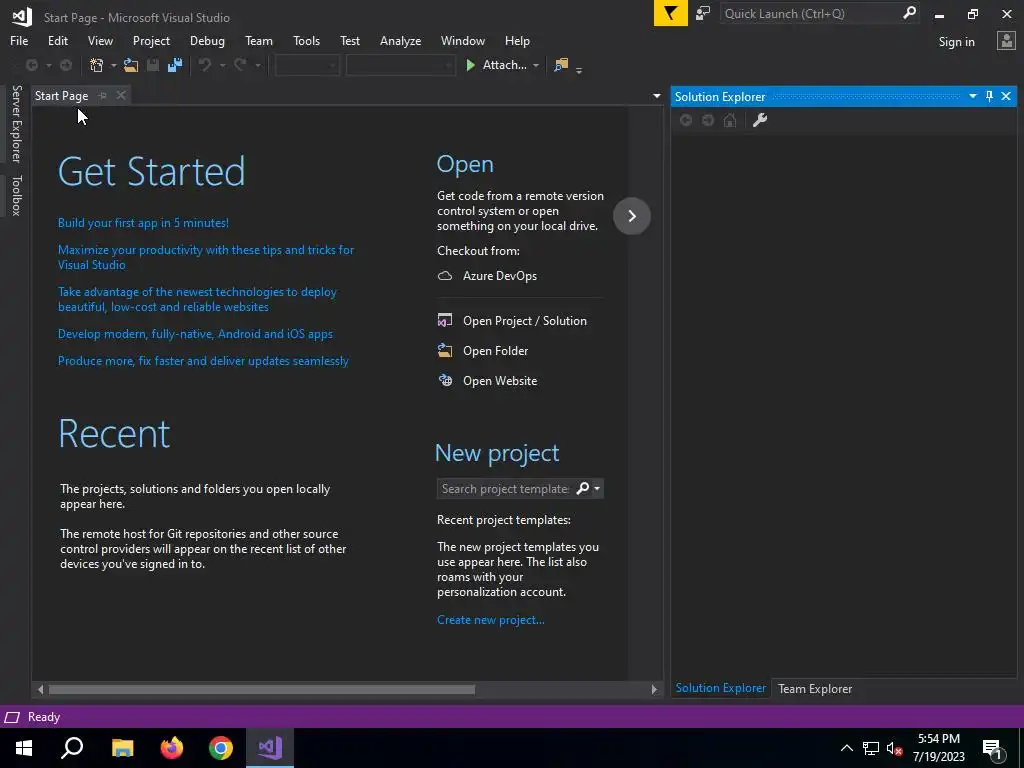
Task: Click the Save All toolbar icon
Action: click(x=174, y=65)
